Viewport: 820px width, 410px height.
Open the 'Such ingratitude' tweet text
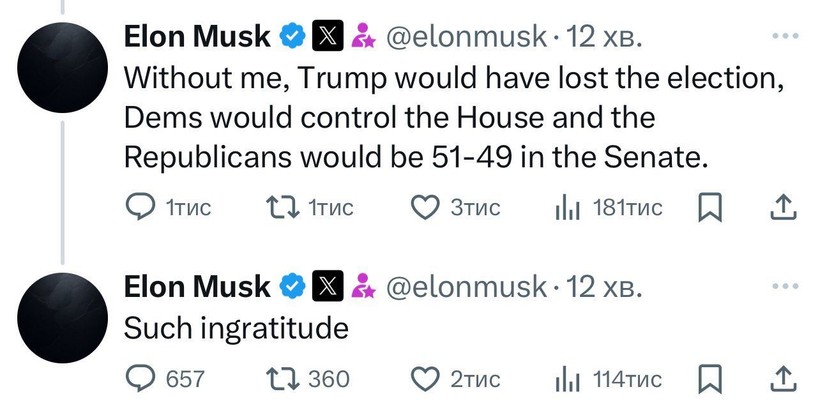click(x=235, y=328)
